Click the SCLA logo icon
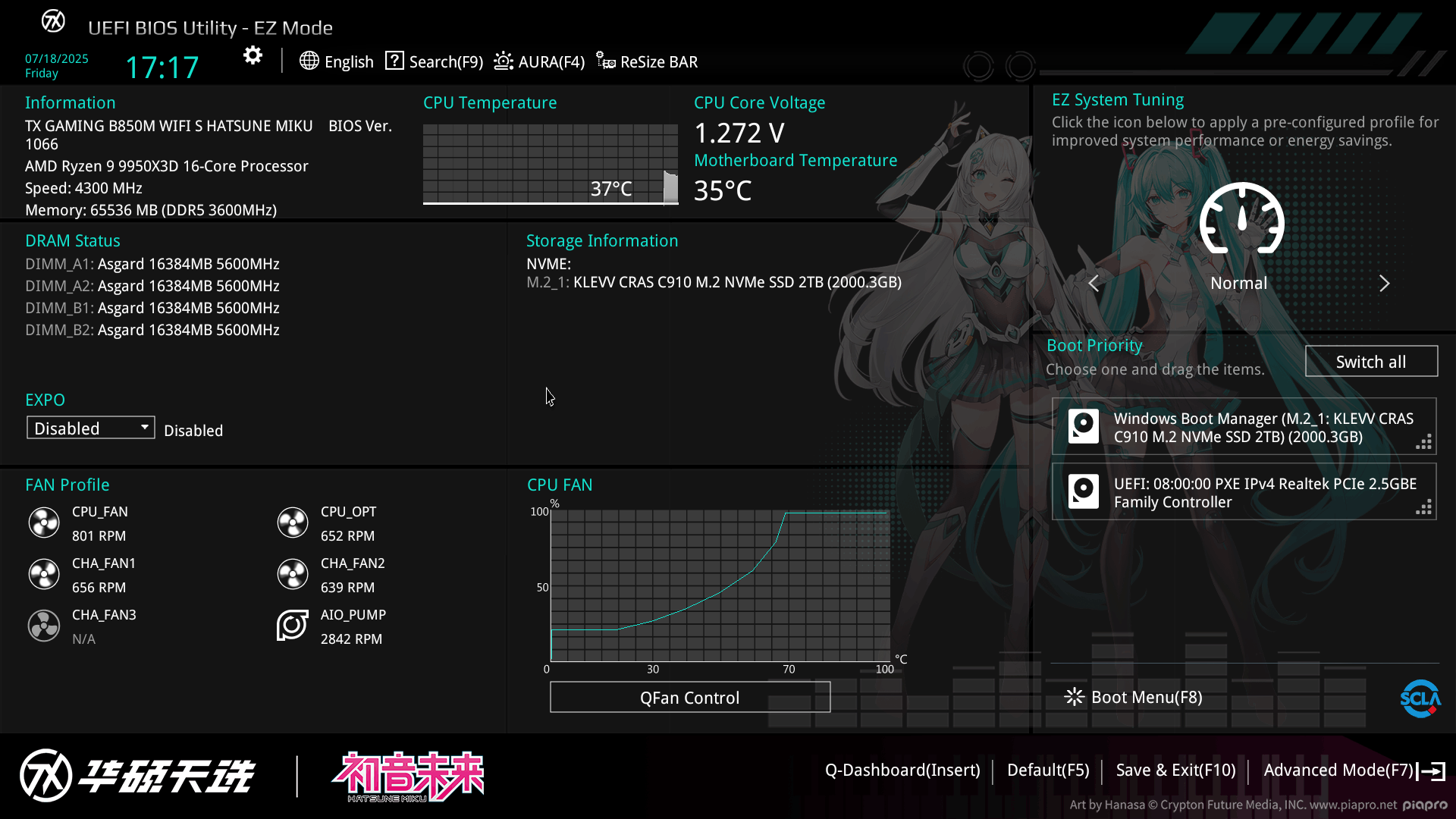Viewport: 1456px width, 819px height. point(1420,698)
